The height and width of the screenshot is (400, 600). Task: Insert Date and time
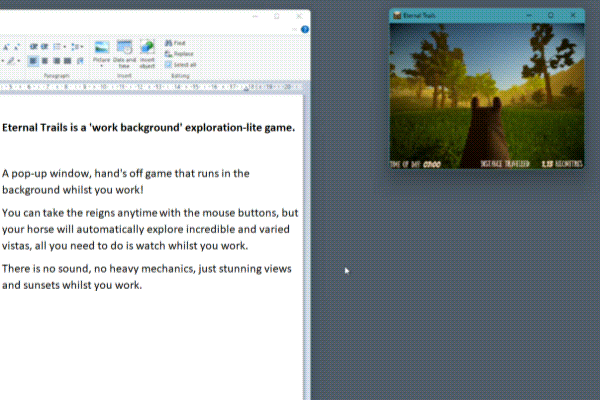click(124, 54)
